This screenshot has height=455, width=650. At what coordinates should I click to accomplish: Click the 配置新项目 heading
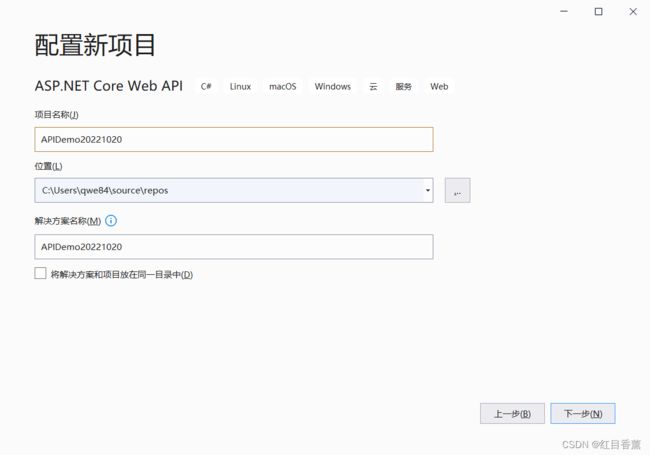(95, 45)
